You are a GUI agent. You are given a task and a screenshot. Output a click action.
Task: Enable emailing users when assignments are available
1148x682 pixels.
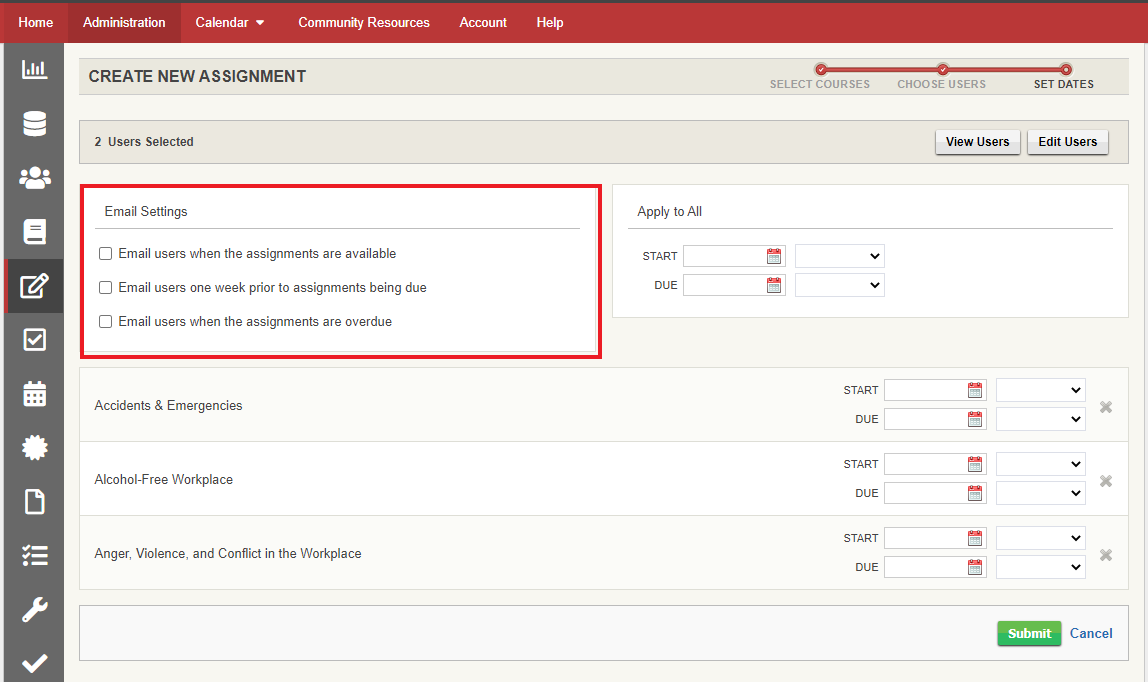point(105,253)
